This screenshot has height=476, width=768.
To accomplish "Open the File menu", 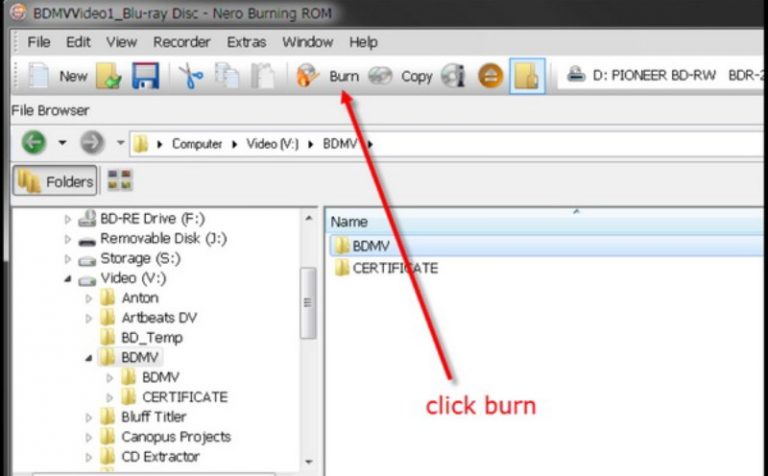I will coord(39,42).
